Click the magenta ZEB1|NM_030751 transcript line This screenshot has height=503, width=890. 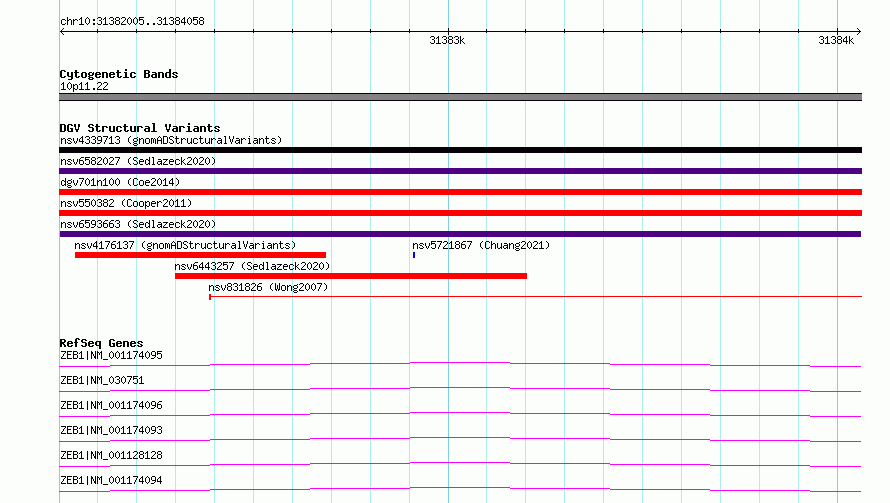click(460, 389)
